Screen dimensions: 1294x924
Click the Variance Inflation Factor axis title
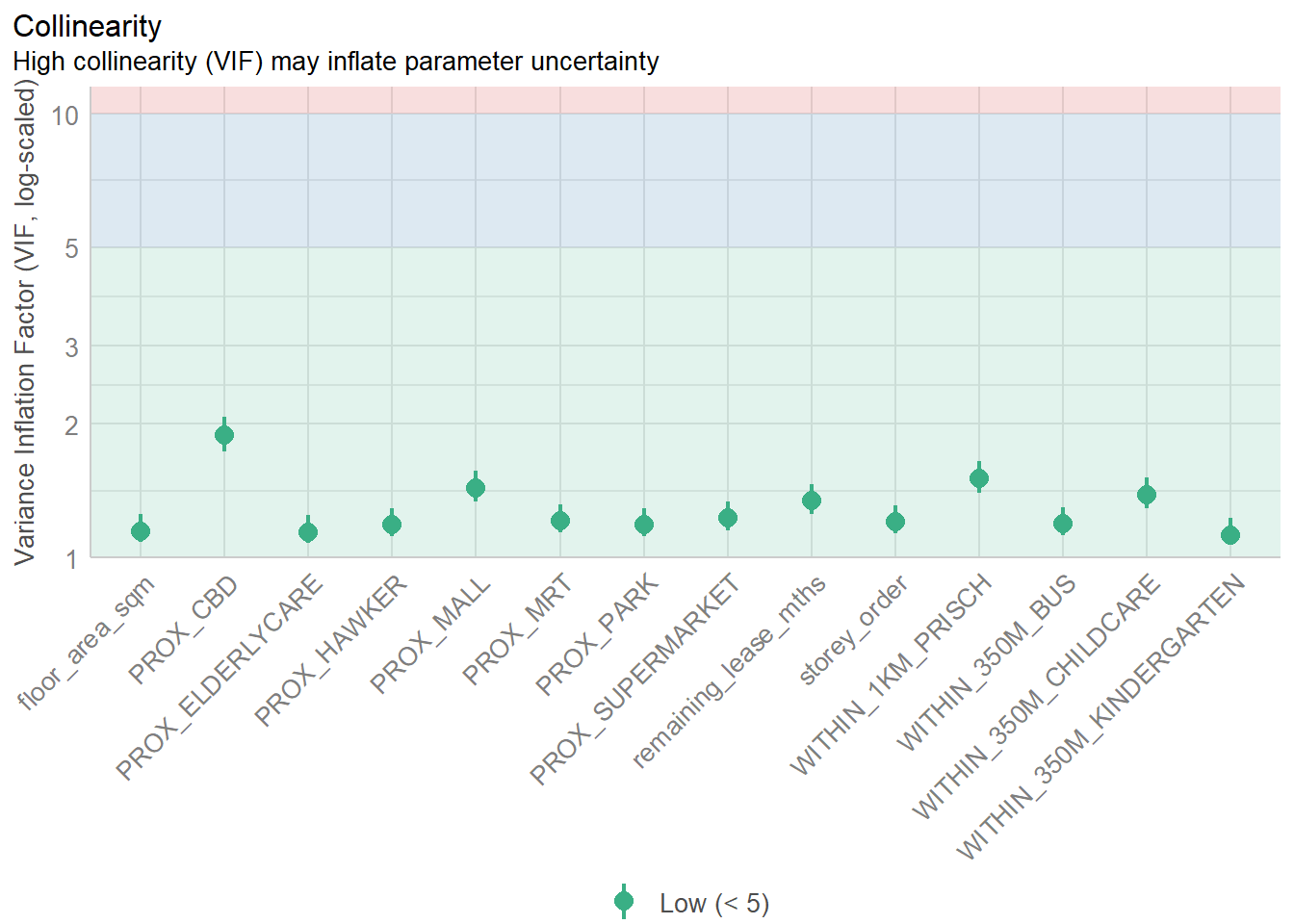point(26,322)
